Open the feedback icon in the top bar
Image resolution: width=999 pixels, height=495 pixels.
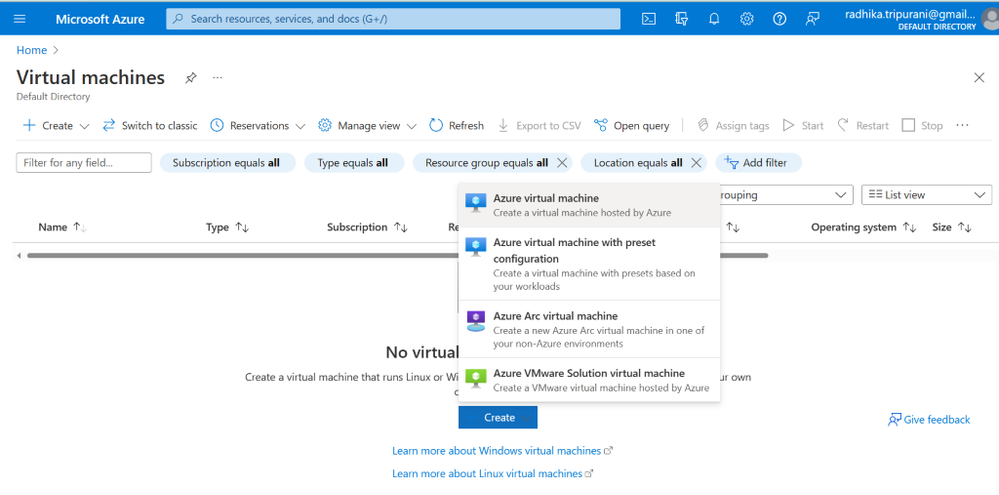pos(812,18)
